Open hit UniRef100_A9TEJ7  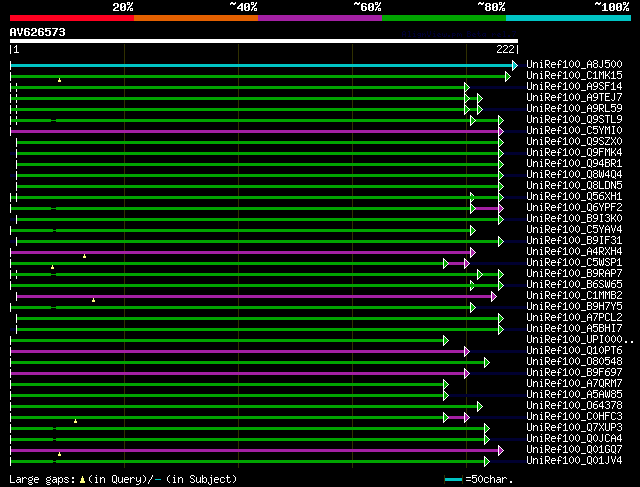coord(574,97)
